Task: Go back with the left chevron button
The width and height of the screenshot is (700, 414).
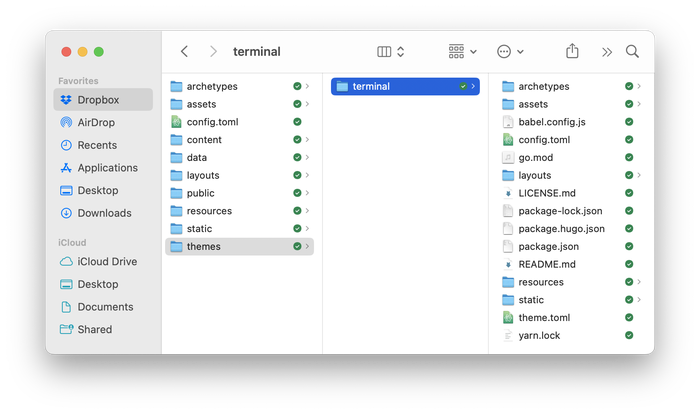Action: point(184,52)
